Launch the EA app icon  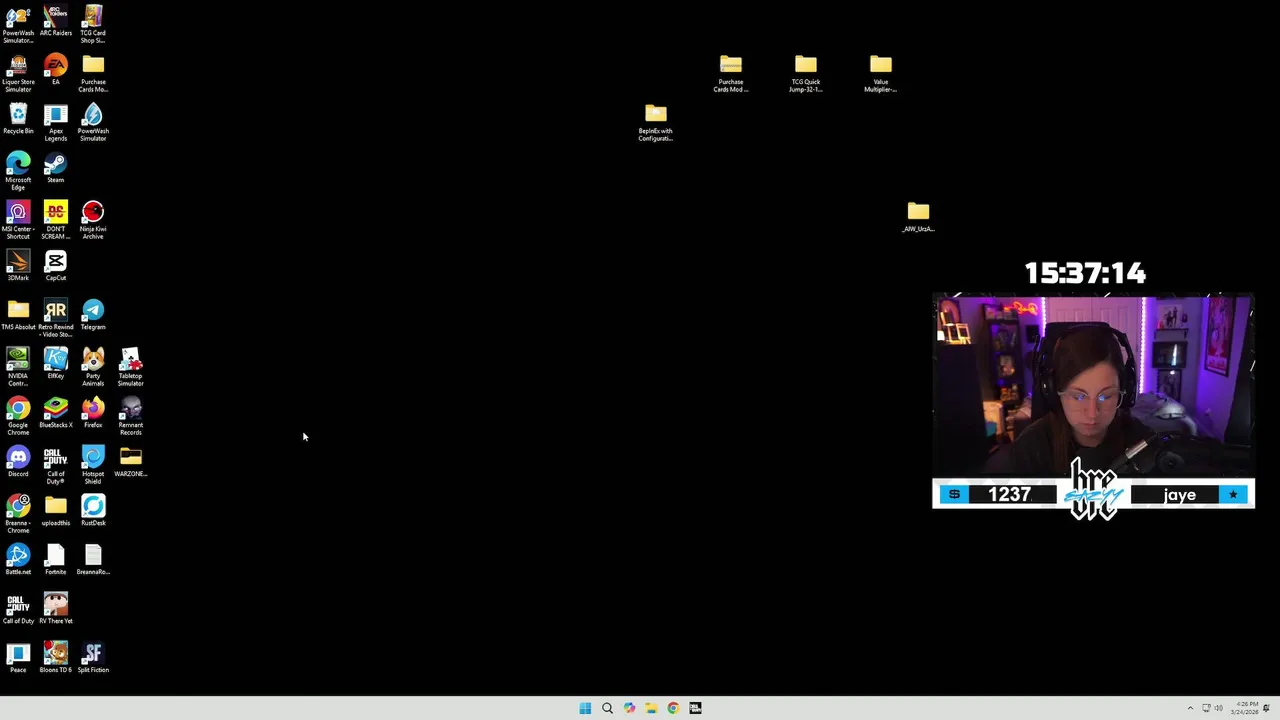55,69
